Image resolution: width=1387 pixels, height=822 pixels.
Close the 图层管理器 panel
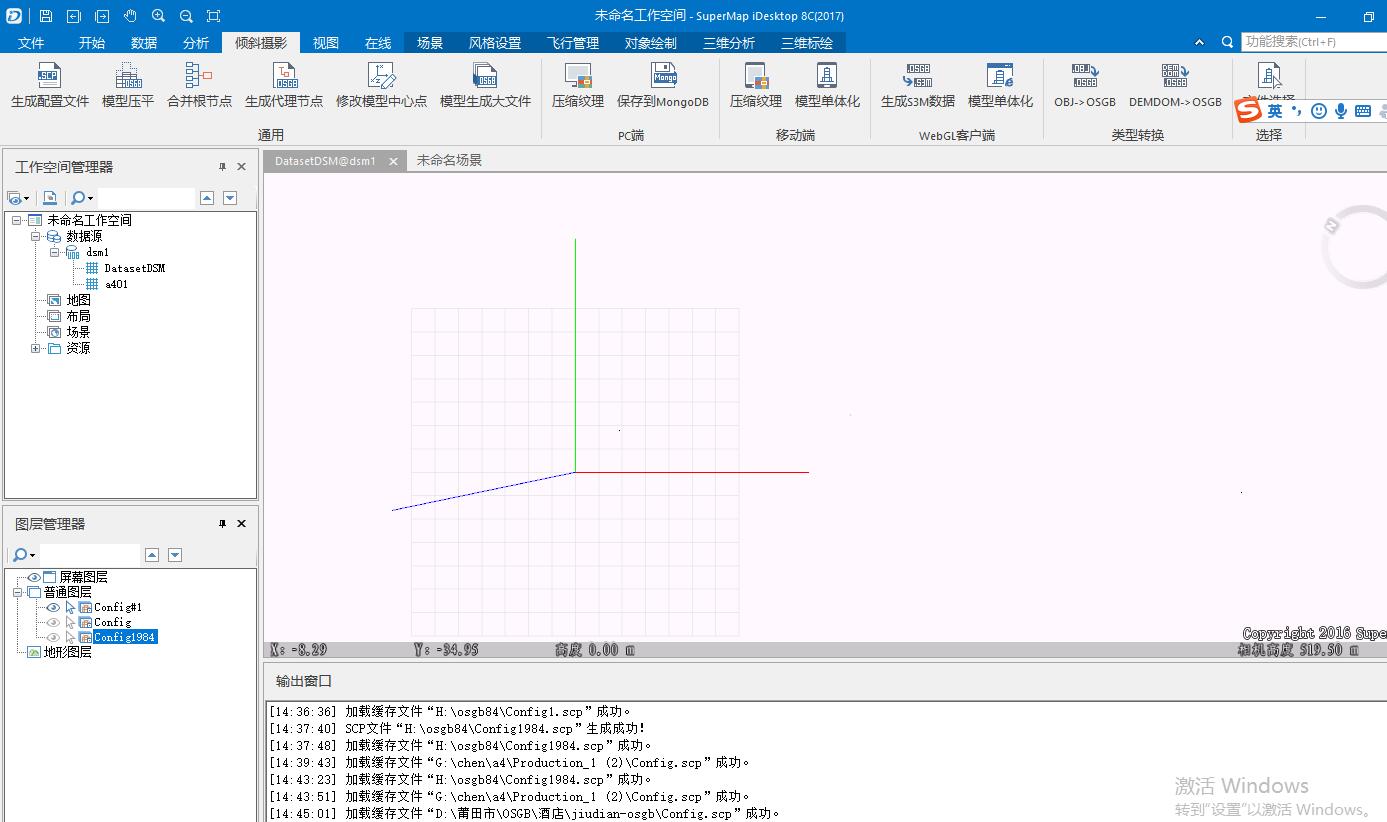point(241,524)
